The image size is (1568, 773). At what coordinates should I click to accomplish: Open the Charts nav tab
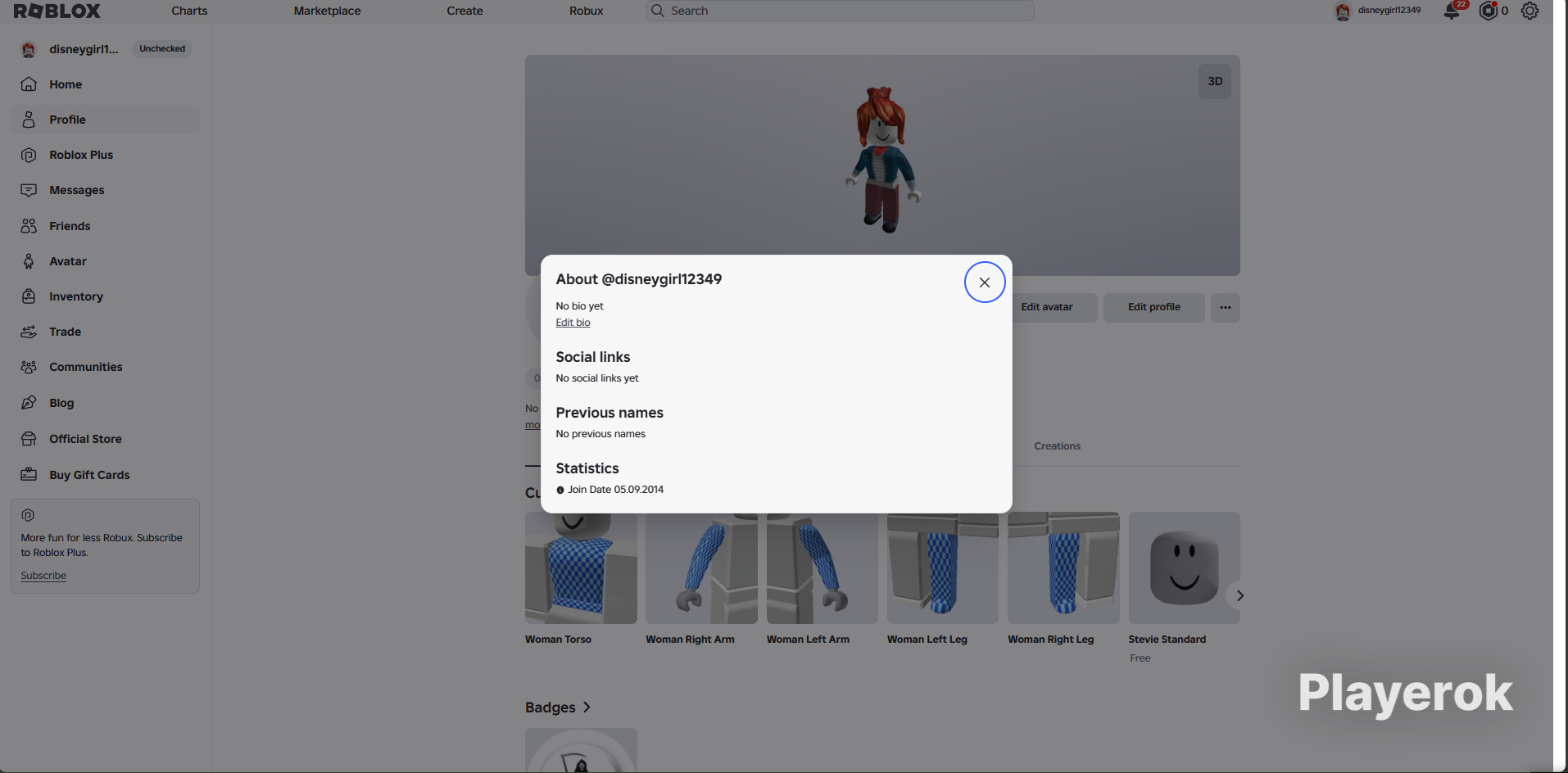point(189,11)
